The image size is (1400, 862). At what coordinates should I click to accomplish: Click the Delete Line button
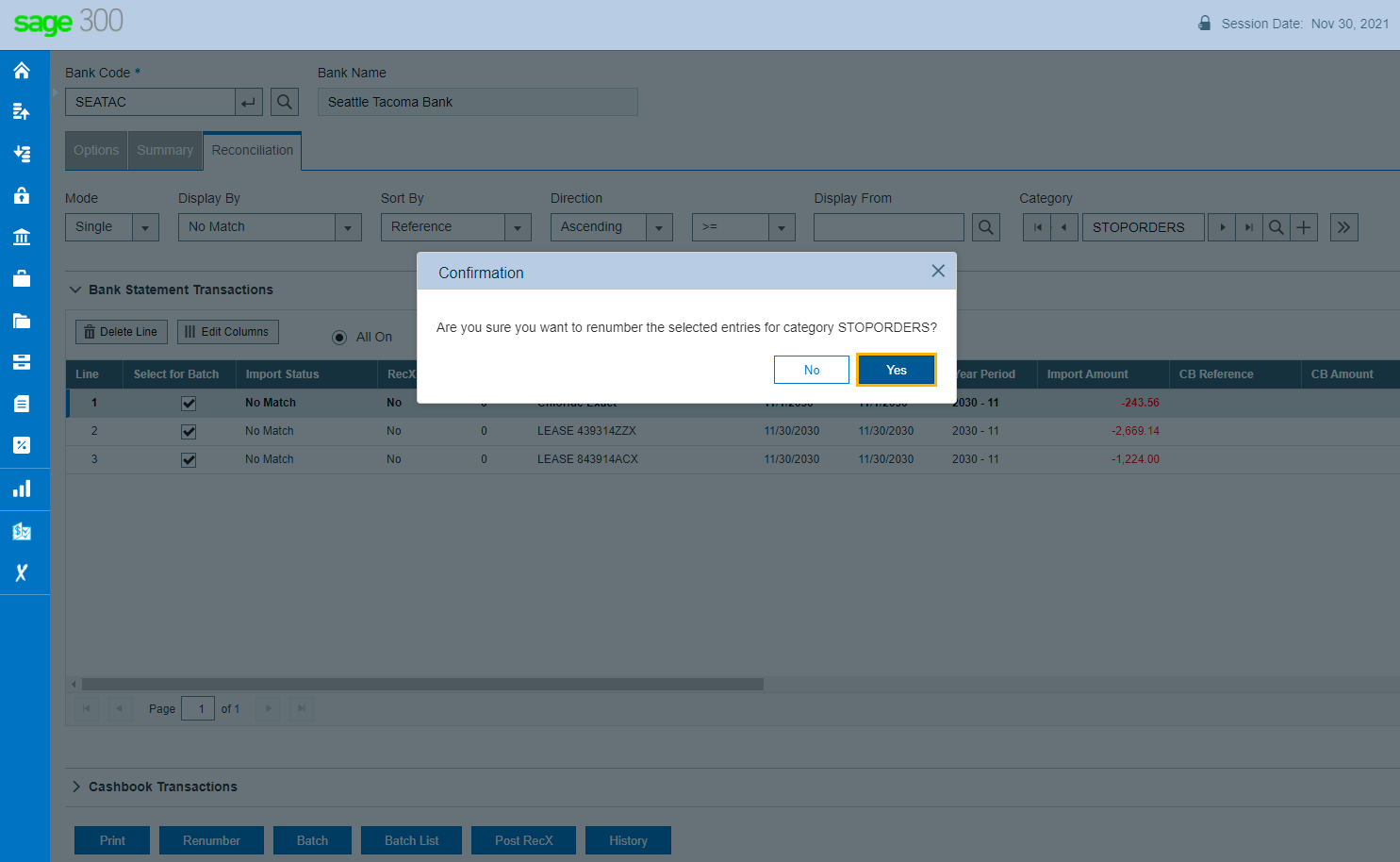point(122,332)
